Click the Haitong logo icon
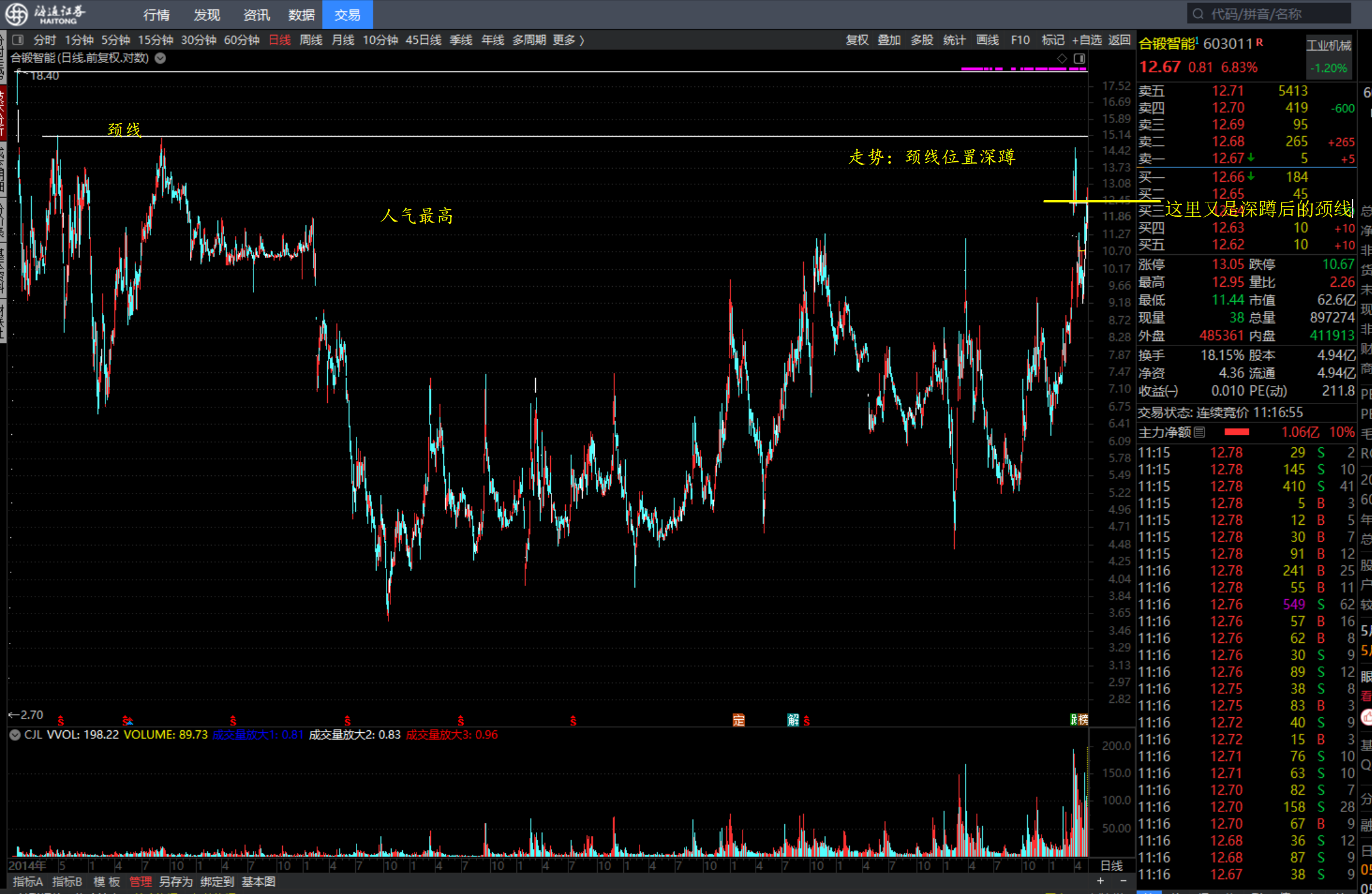The width and height of the screenshot is (1372, 894). click(x=17, y=14)
